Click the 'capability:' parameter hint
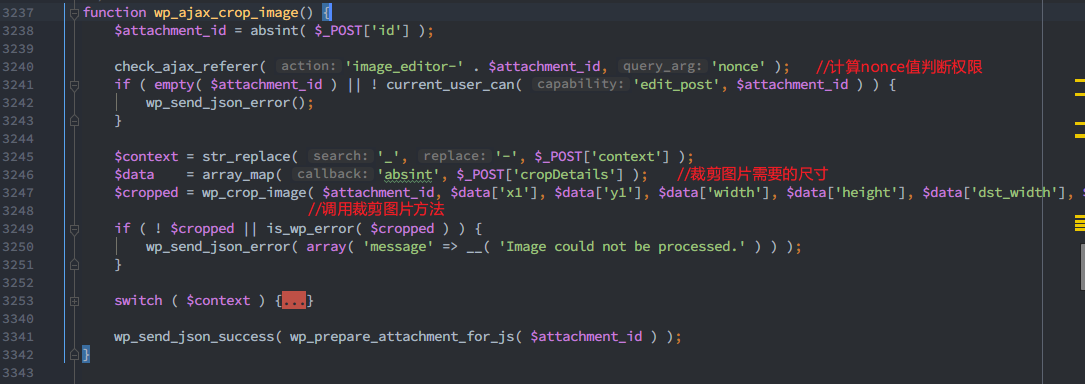 [x=581, y=84]
